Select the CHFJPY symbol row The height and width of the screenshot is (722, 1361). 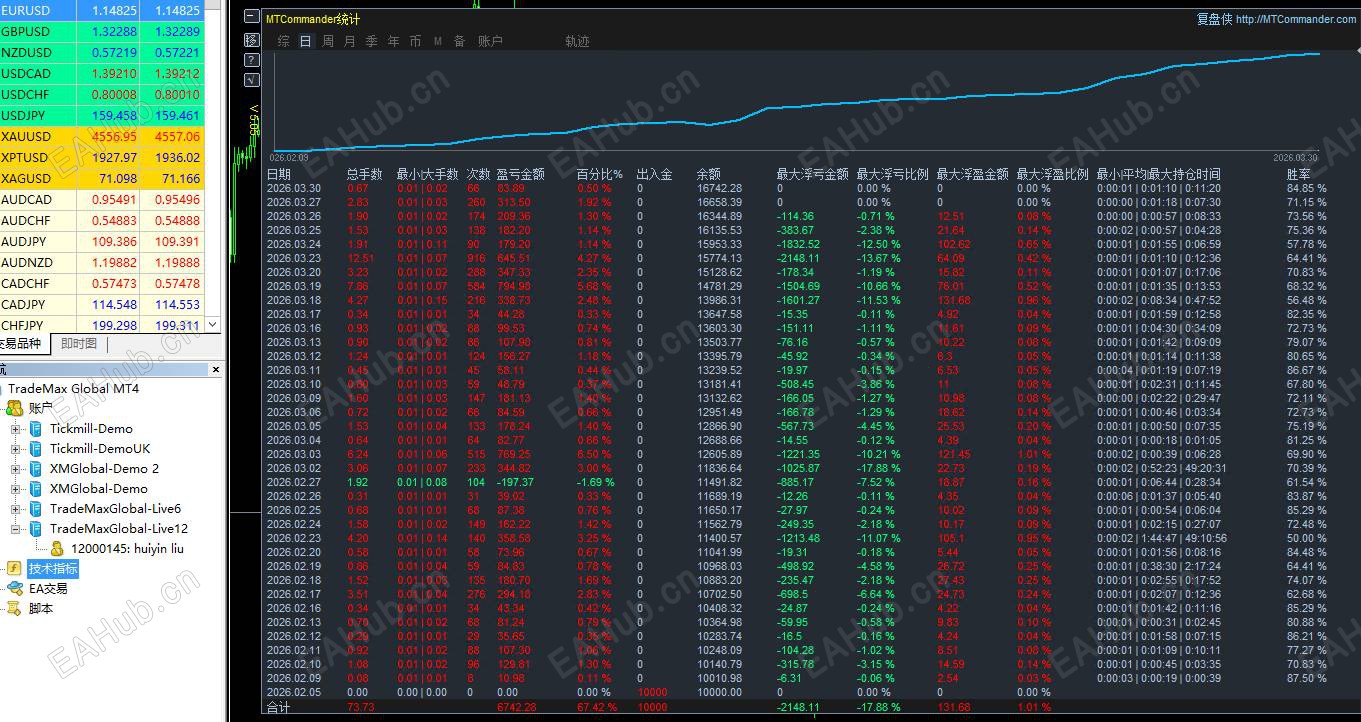coord(102,325)
